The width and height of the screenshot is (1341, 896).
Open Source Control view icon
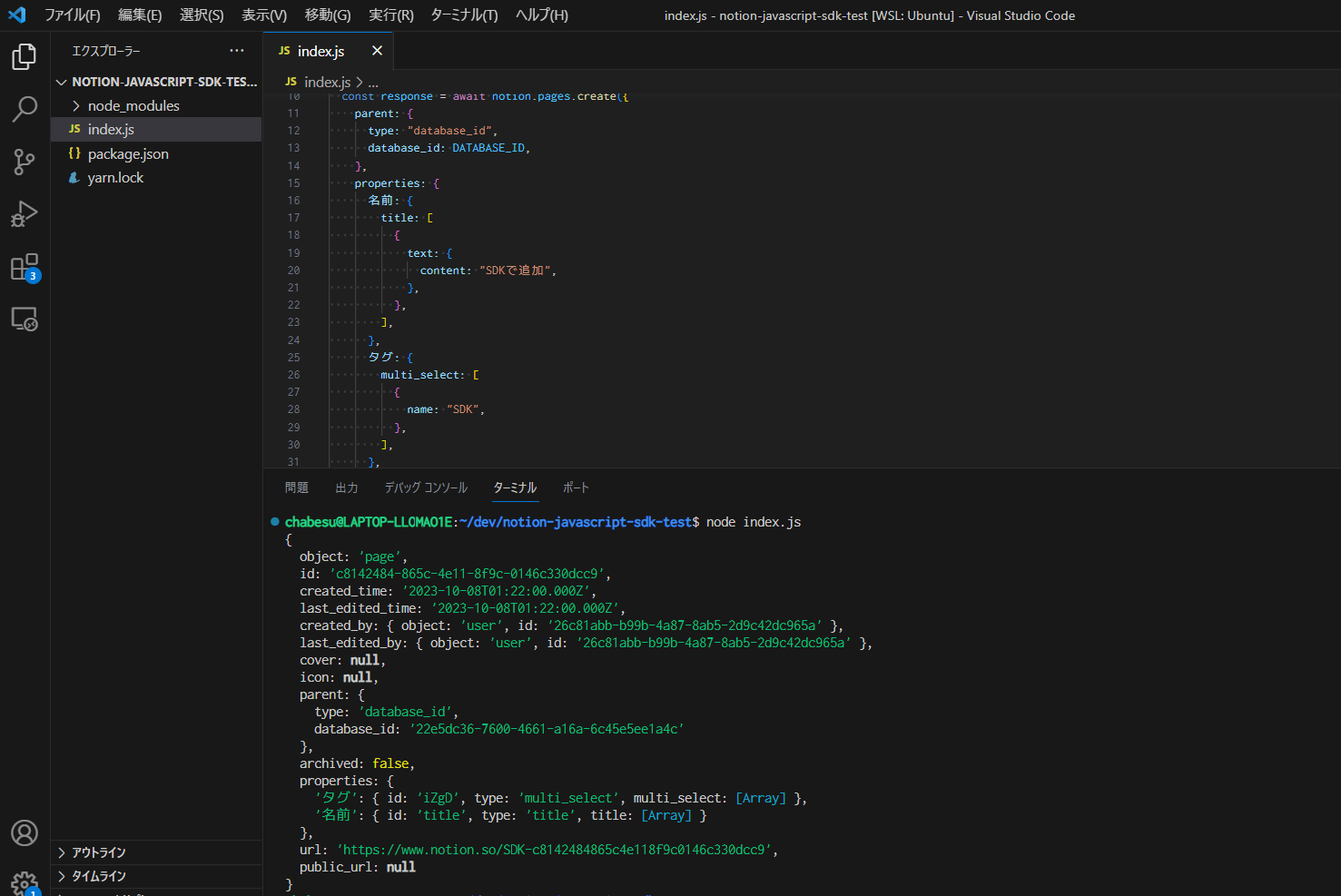[x=25, y=162]
